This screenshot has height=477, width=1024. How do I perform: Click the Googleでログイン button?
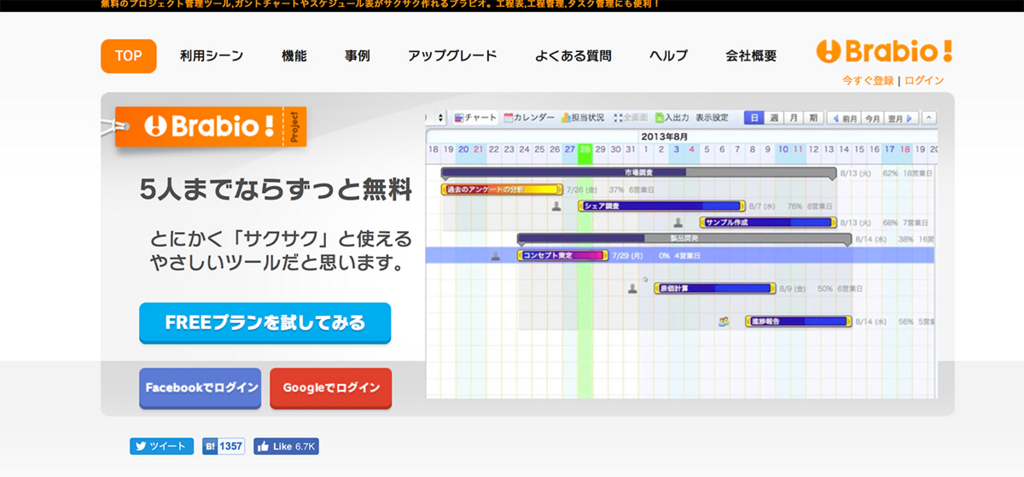point(331,388)
